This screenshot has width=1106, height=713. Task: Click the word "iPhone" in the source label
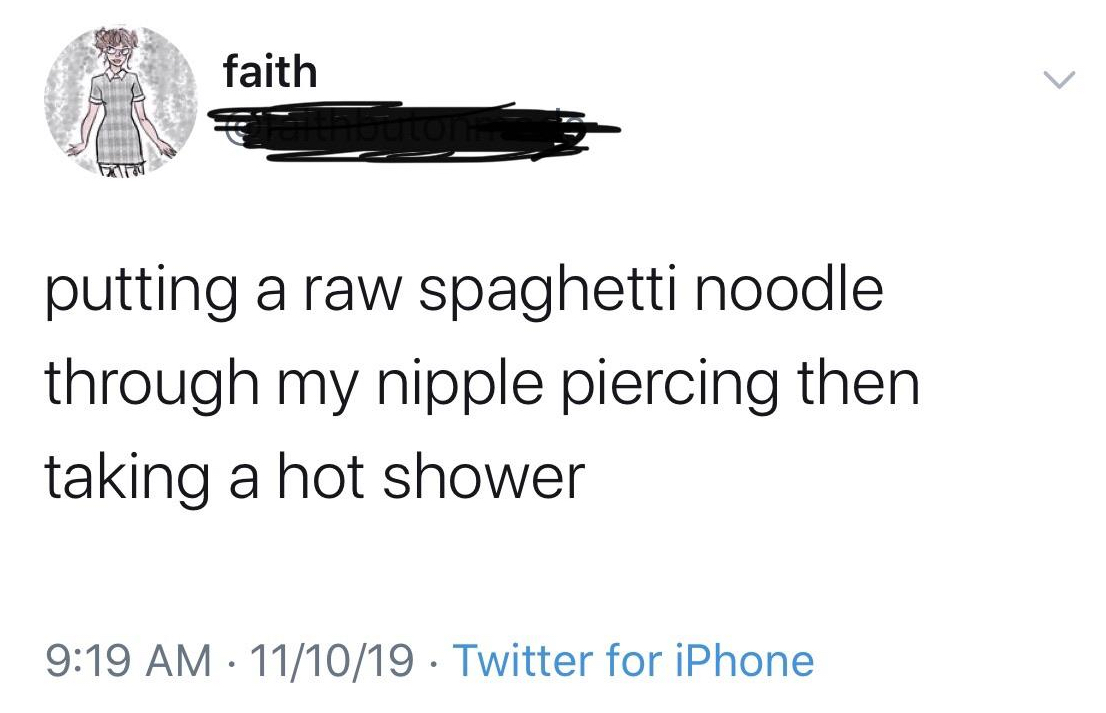pyautogui.click(x=745, y=660)
